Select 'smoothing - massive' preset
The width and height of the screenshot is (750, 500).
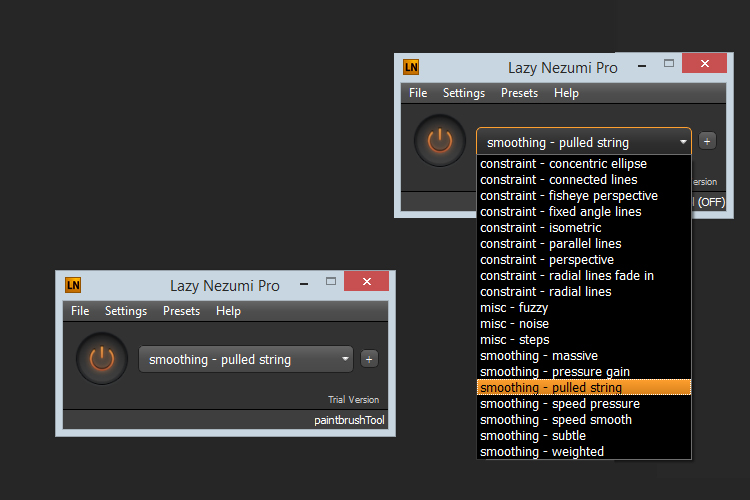584,356
